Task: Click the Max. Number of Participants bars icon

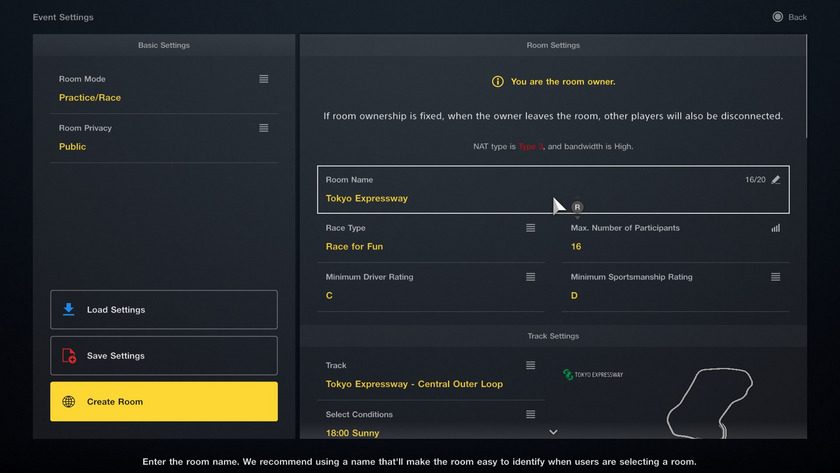Action: [776, 228]
